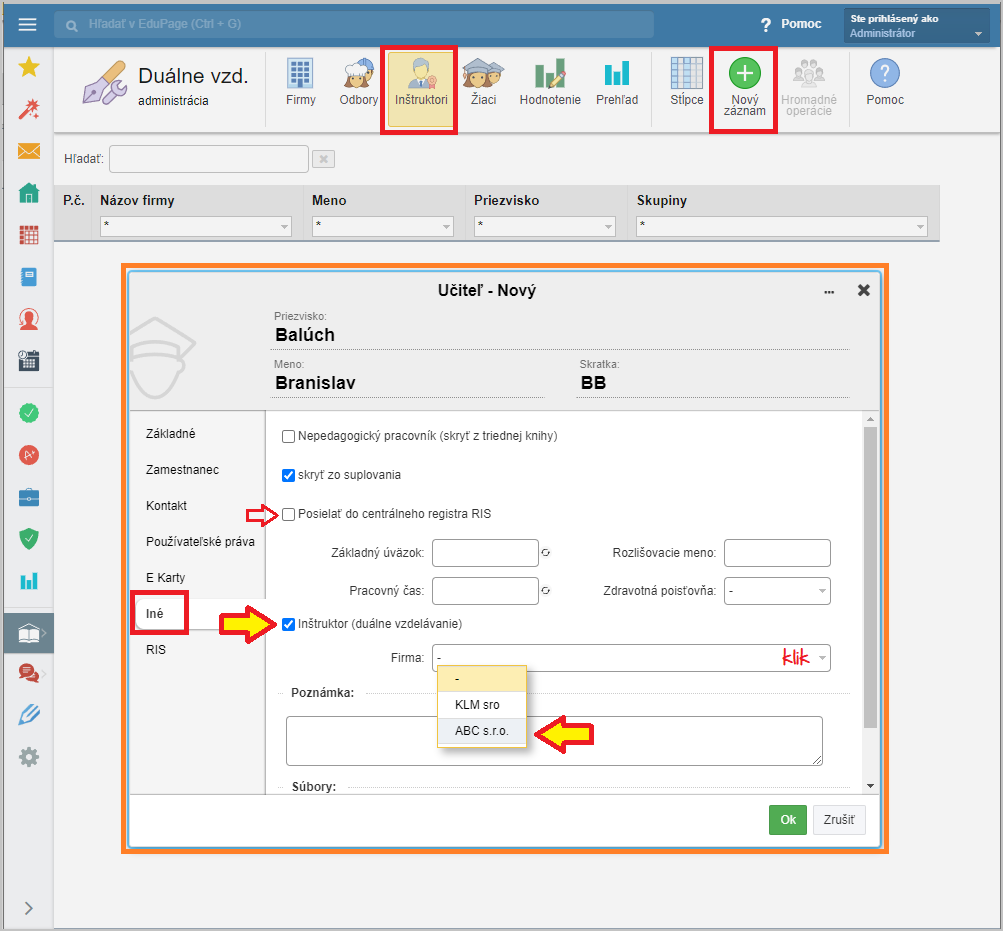Clear the Hľadať filter with the X button
Image resolution: width=1003 pixels, height=931 pixels.
point(324,159)
